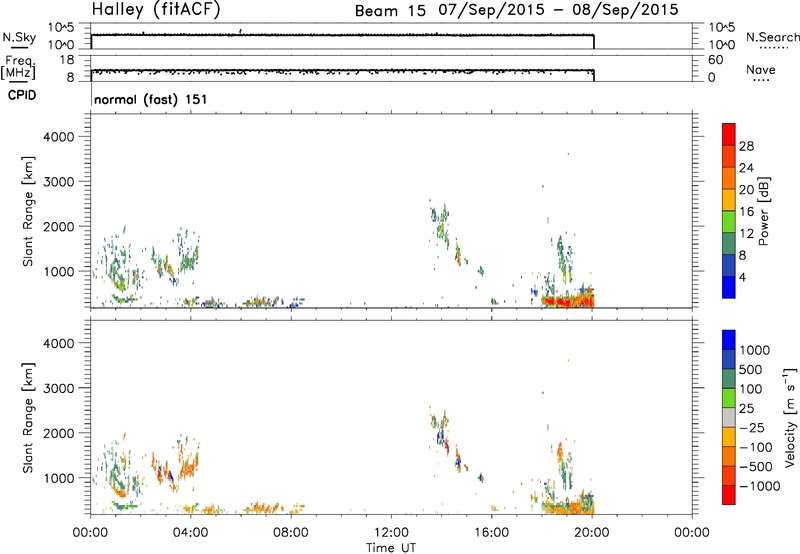800x554 pixels.
Task: Click the 'N.Sky' legend label
Action: pyautogui.click(x=19, y=37)
